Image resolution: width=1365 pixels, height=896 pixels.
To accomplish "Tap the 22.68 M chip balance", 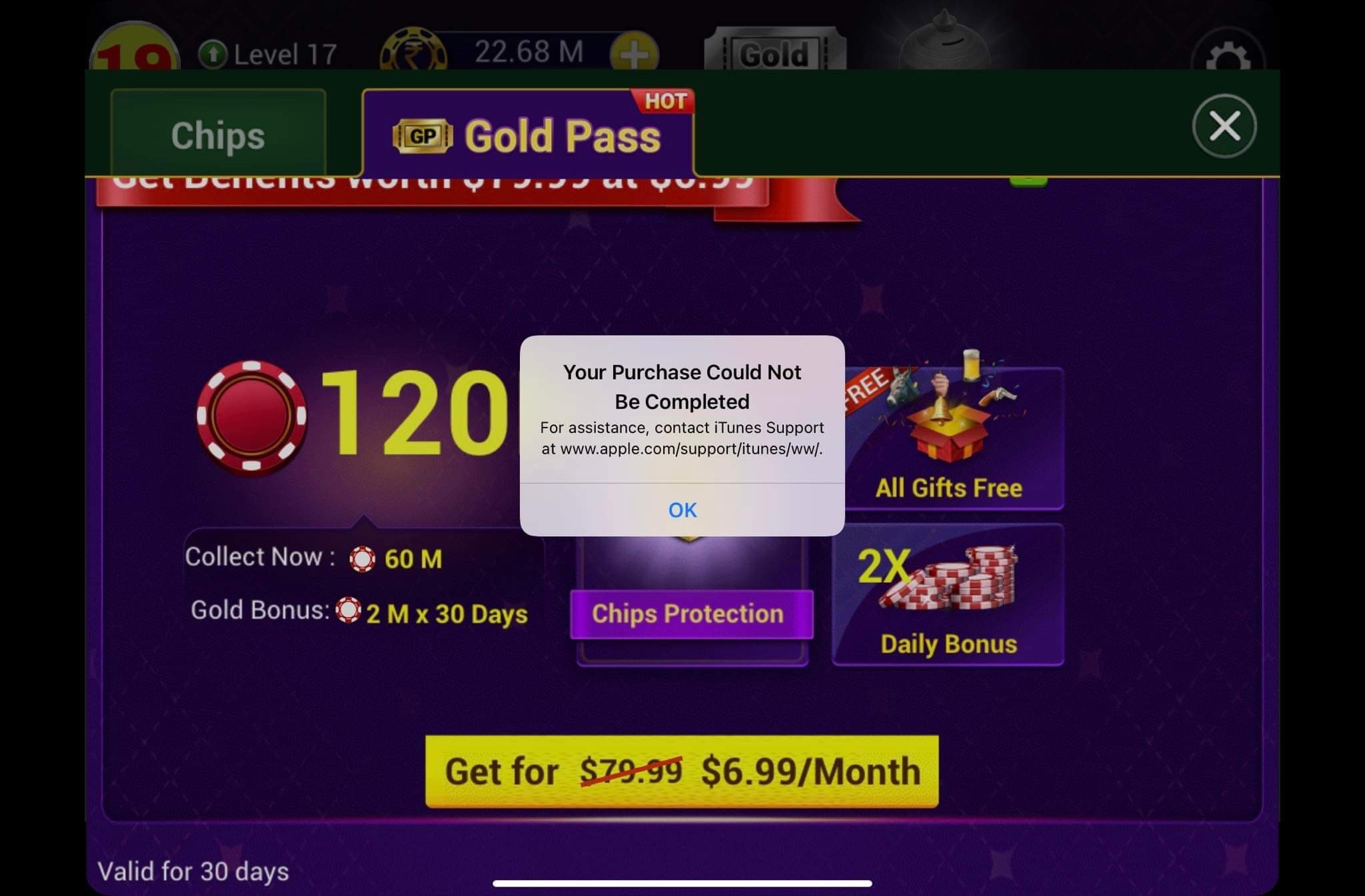I will point(529,52).
